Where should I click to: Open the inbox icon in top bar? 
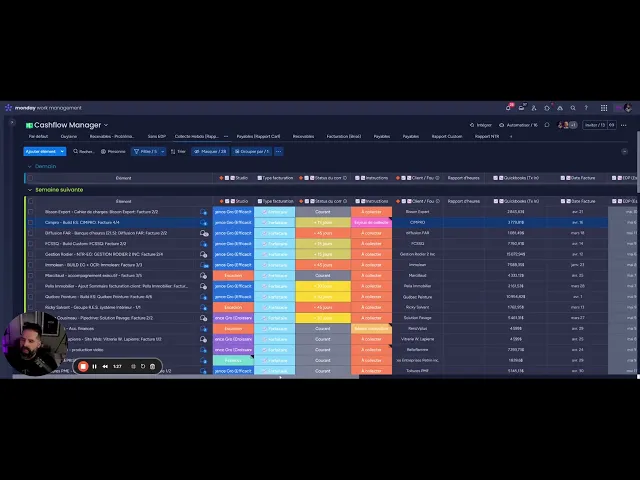[x=521, y=108]
